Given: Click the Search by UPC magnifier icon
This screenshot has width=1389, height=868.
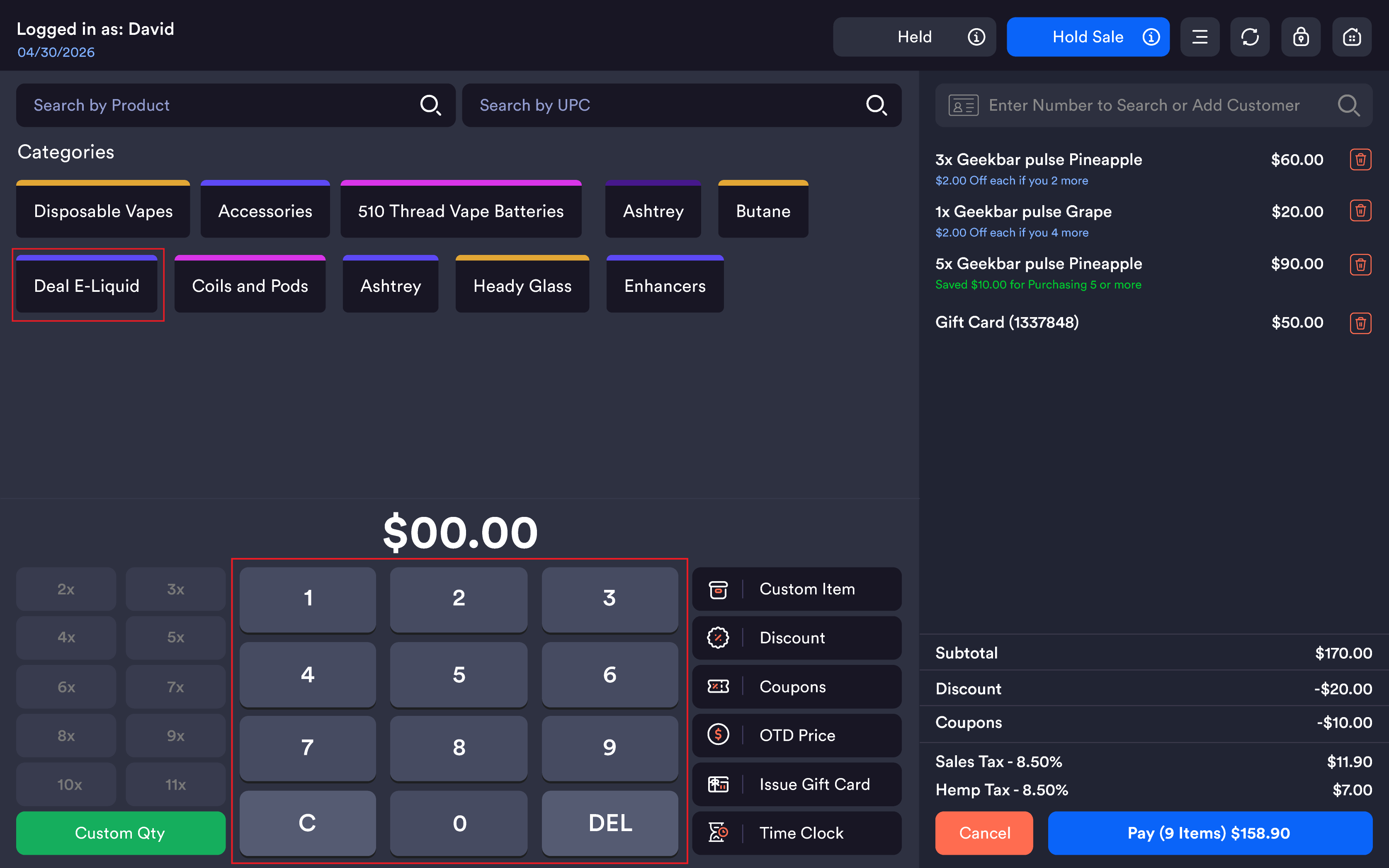Looking at the screenshot, I should (x=876, y=105).
